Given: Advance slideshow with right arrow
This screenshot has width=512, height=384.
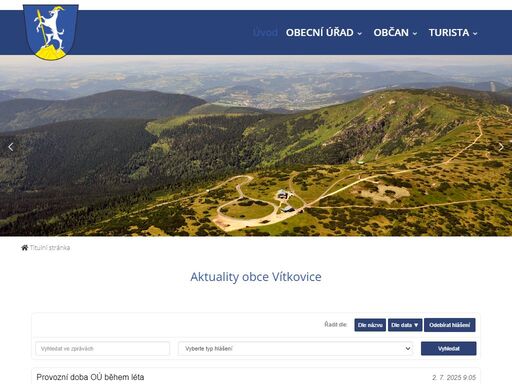Looking at the screenshot, I should (x=501, y=147).
